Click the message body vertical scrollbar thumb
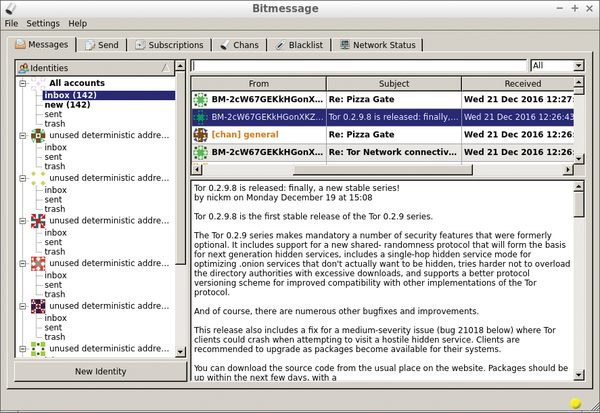The height and width of the screenshot is (413, 600). point(579,204)
